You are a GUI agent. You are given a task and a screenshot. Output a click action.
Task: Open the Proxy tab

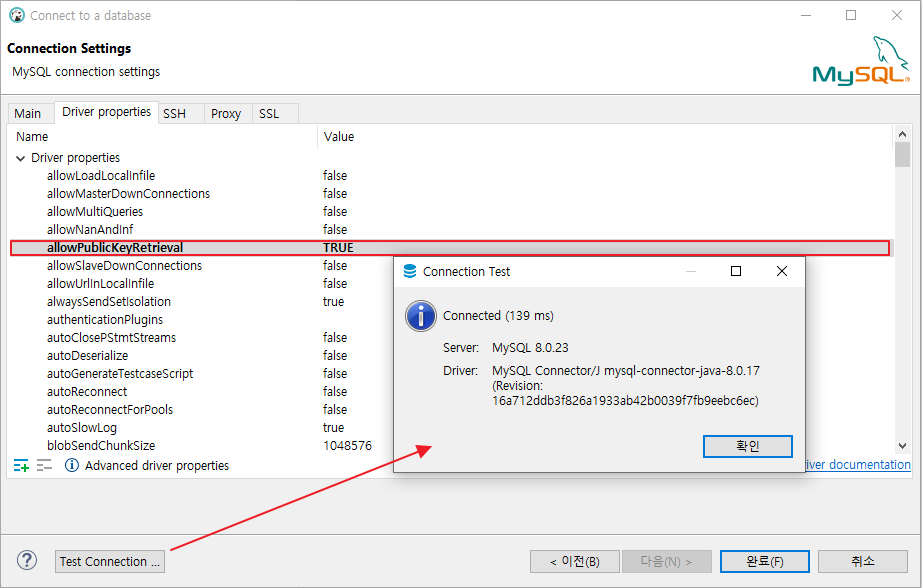[226, 113]
